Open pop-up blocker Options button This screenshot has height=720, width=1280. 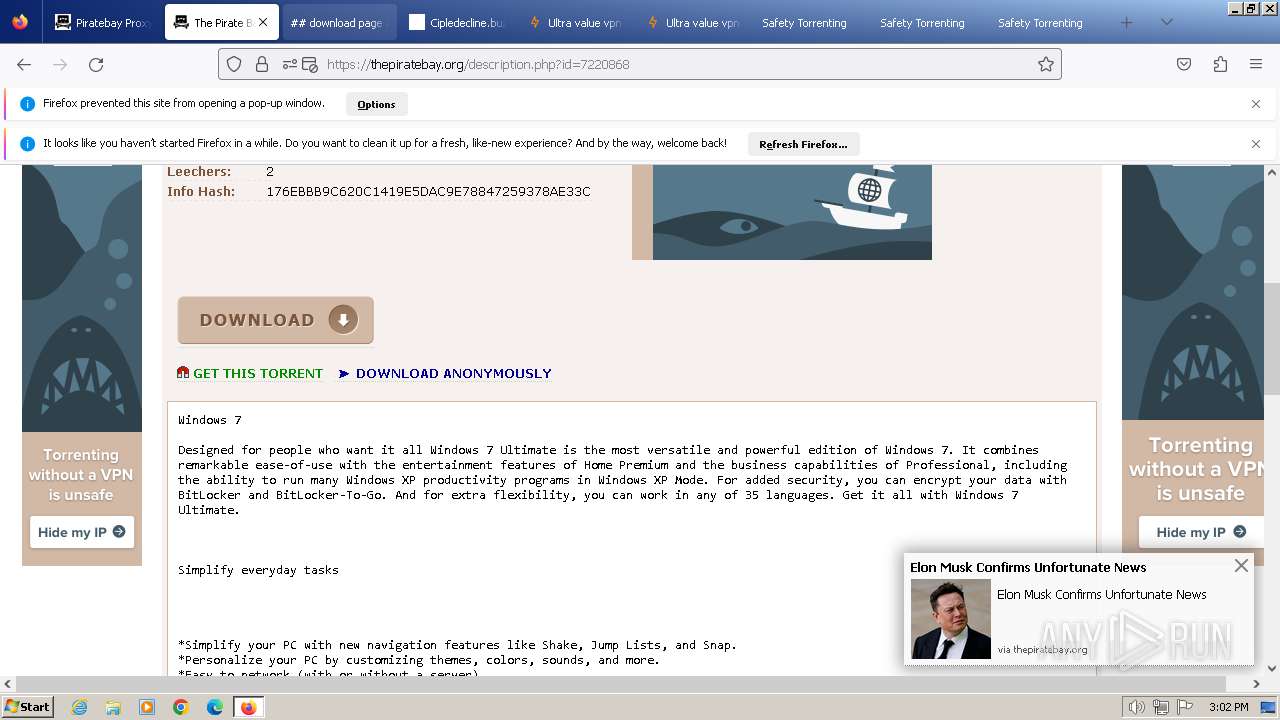coord(376,104)
